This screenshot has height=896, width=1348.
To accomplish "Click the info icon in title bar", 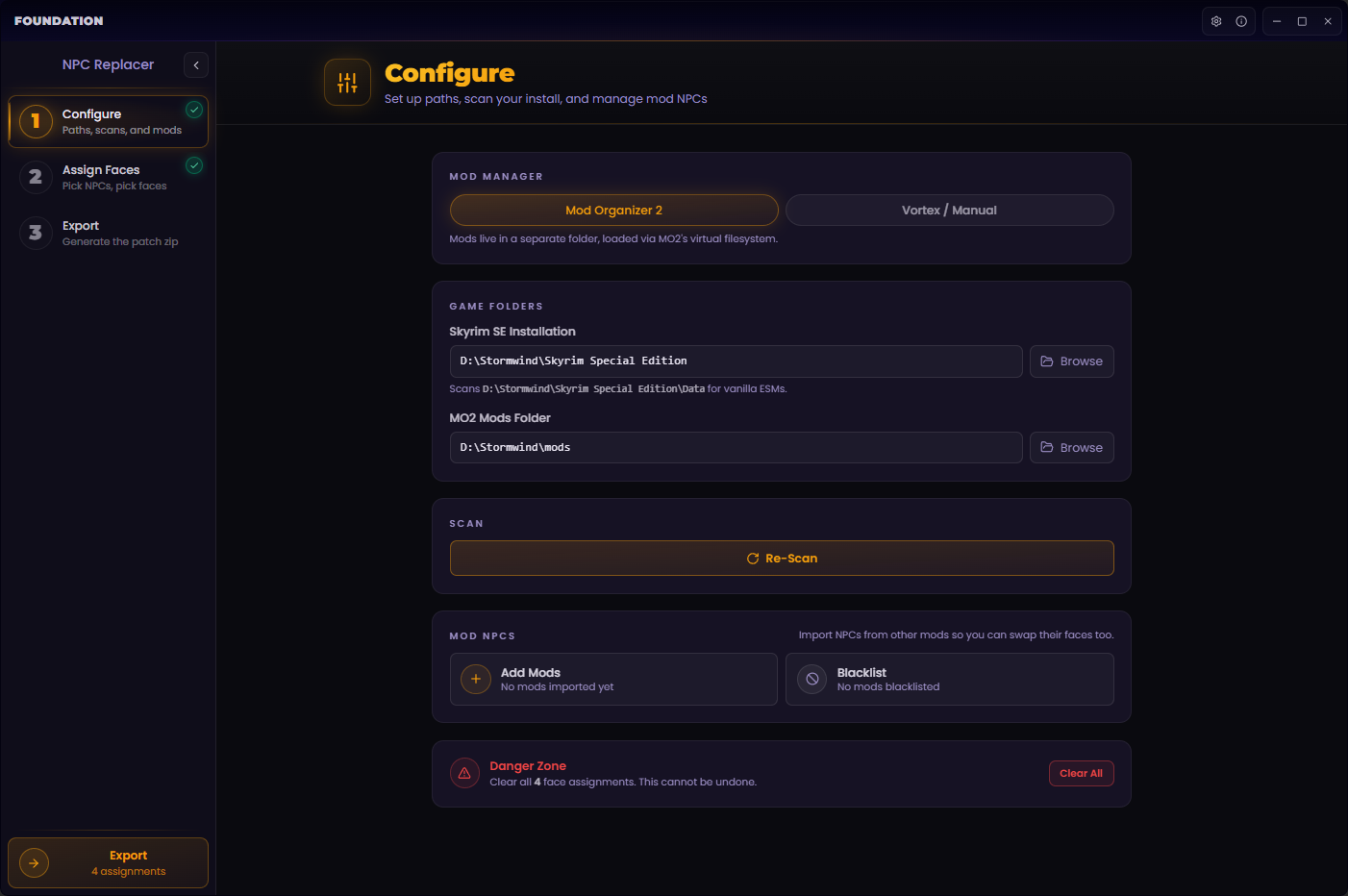I will (1241, 21).
